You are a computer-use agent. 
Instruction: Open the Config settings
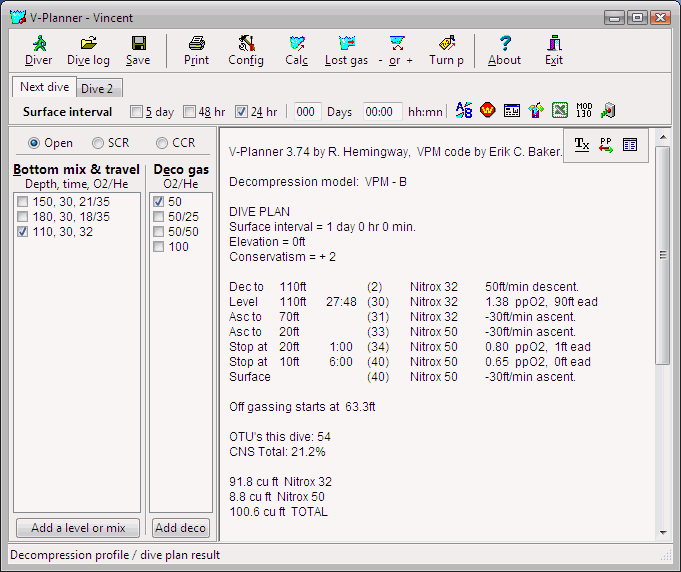point(246,50)
